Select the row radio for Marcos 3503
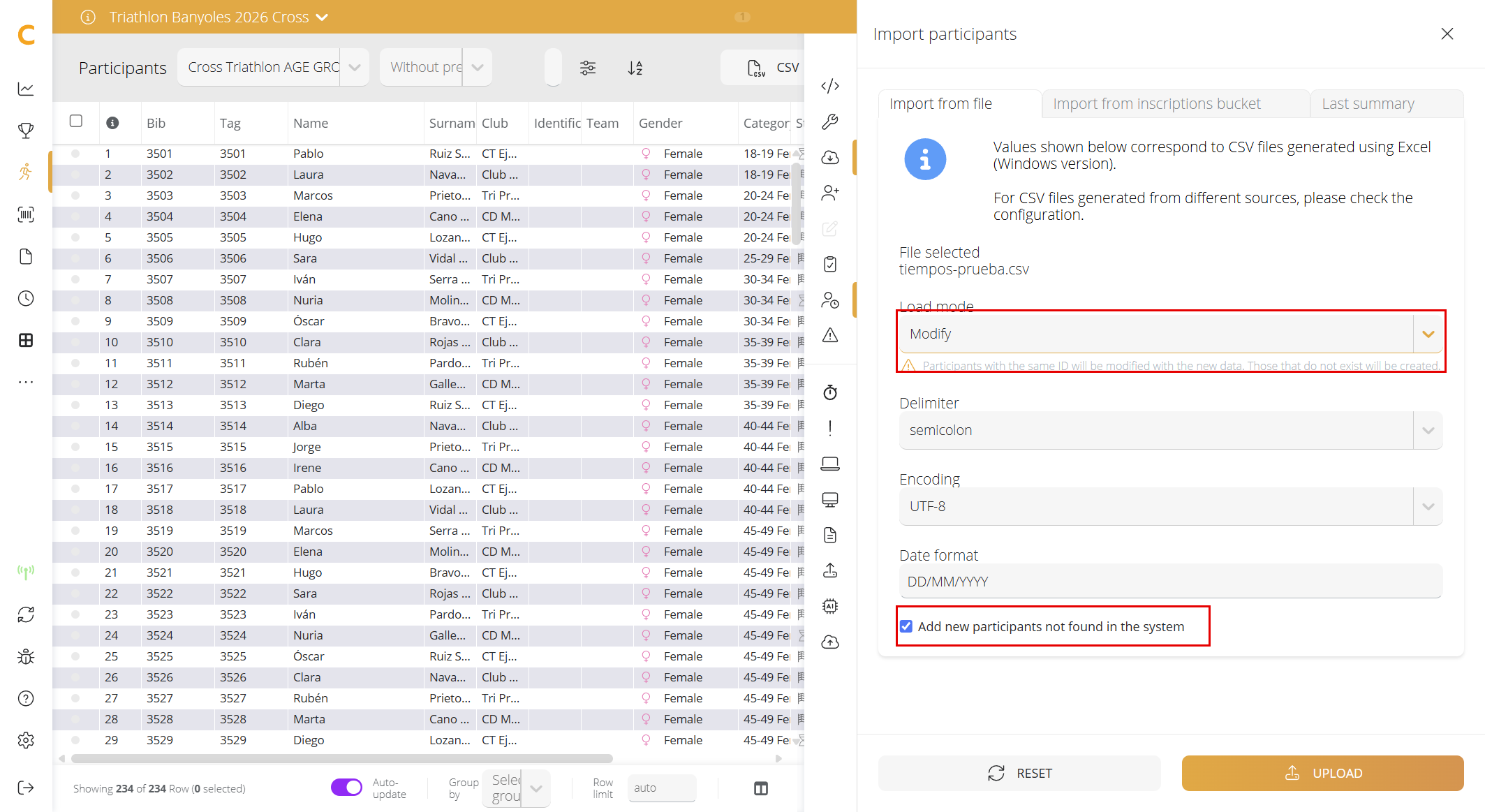This screenshot has height=812, width=1485. tap(75, 195)
